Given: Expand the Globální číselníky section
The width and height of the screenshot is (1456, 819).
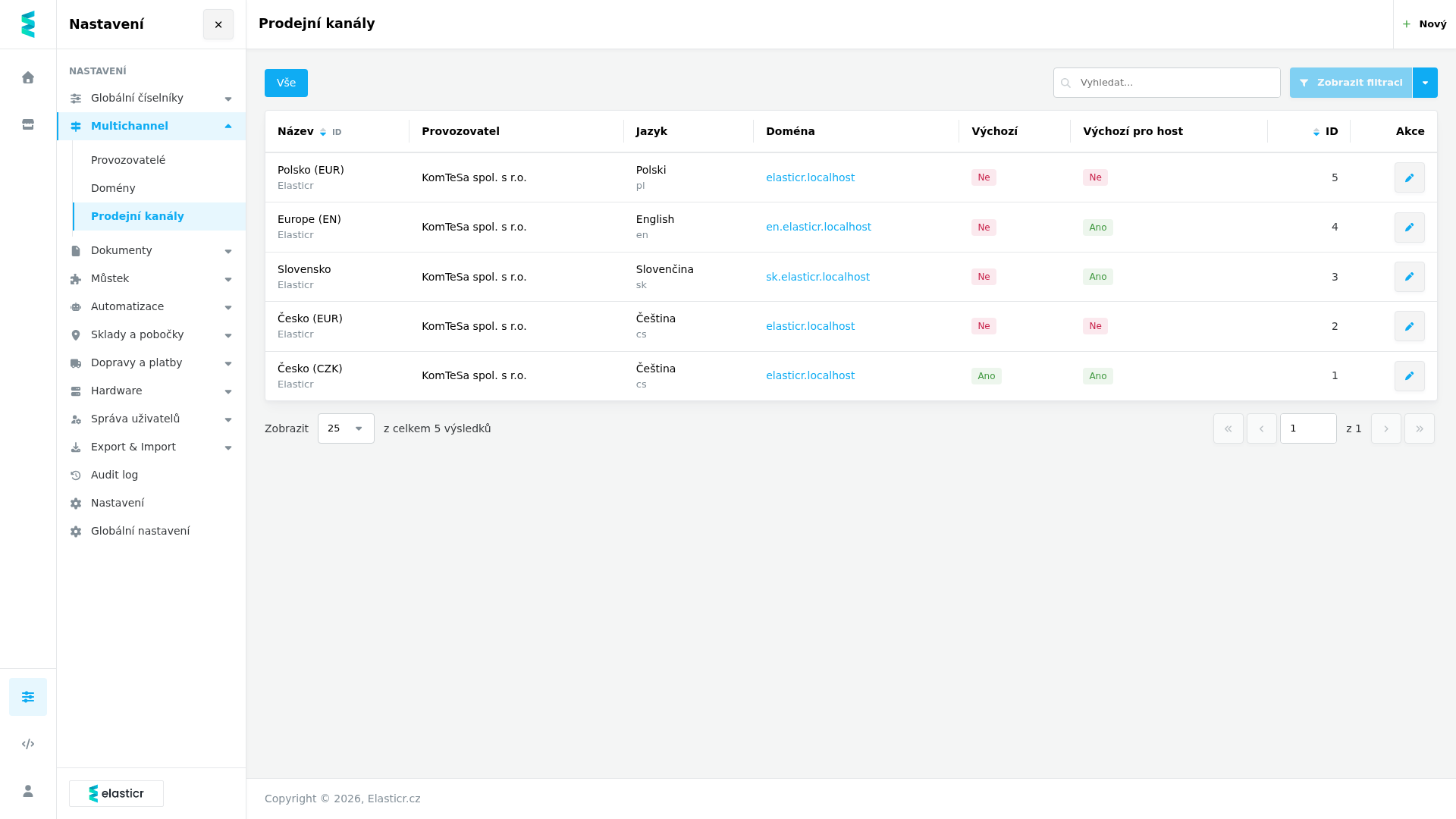Looking at the screenshot, I should pyautogui.click(x=151, y=98).
